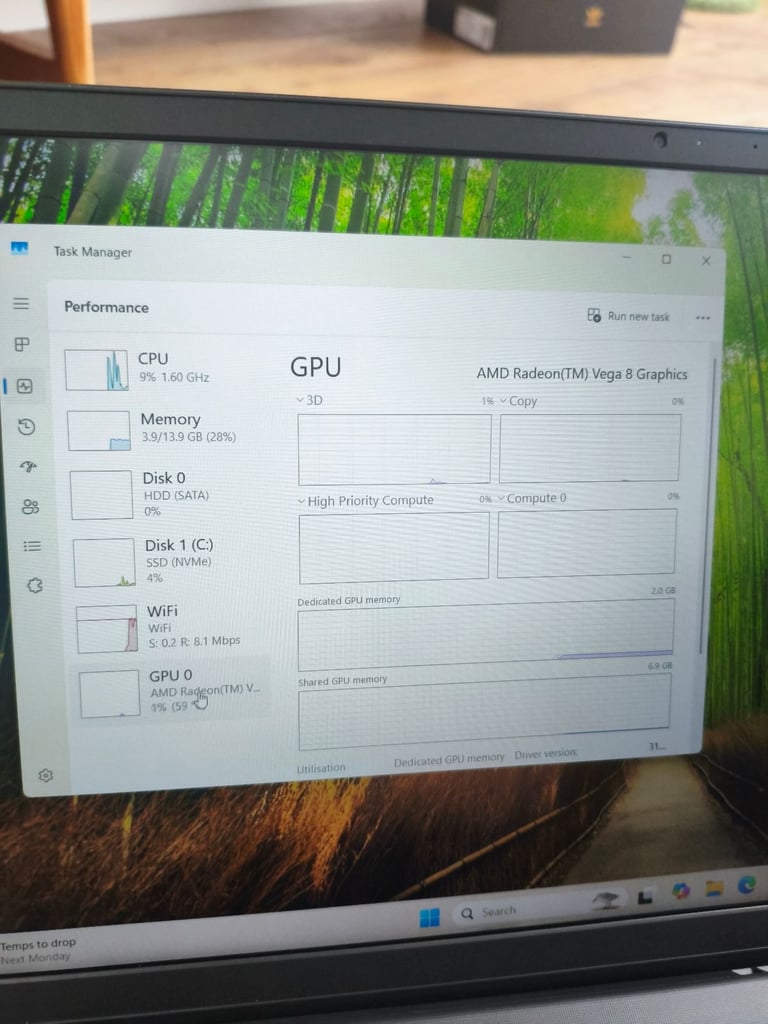The height and width of the screenshot is (1024, 768).
Task: Click the taskbar search magnifier icon
Action: (x=467, y=914)
